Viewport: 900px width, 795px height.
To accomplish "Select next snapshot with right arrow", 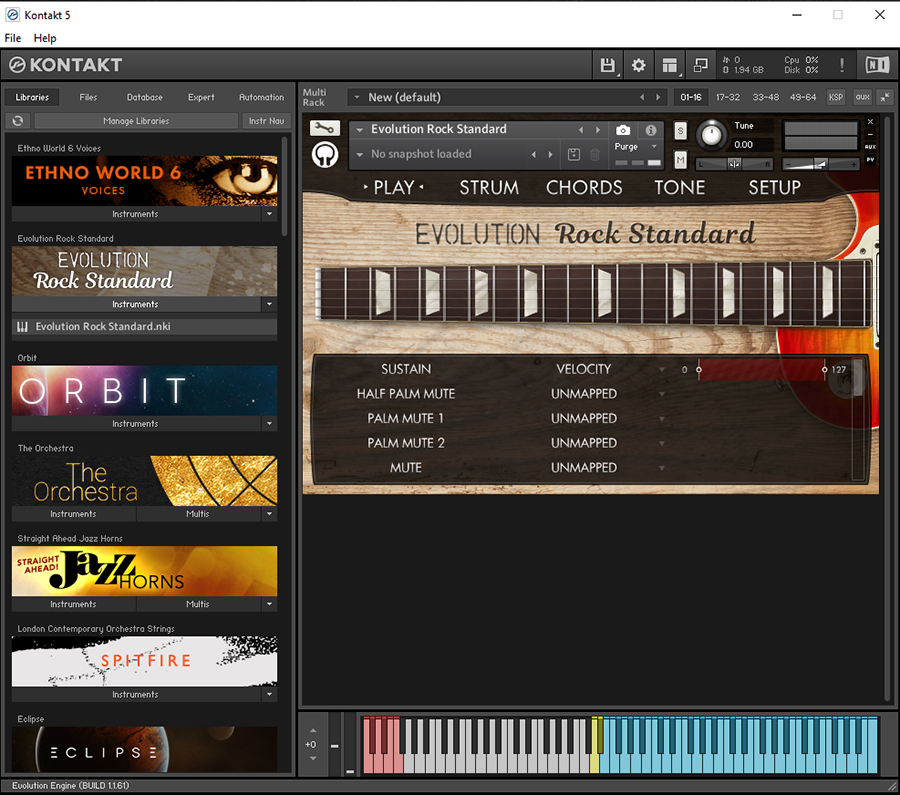I will [x=550, y=154].
